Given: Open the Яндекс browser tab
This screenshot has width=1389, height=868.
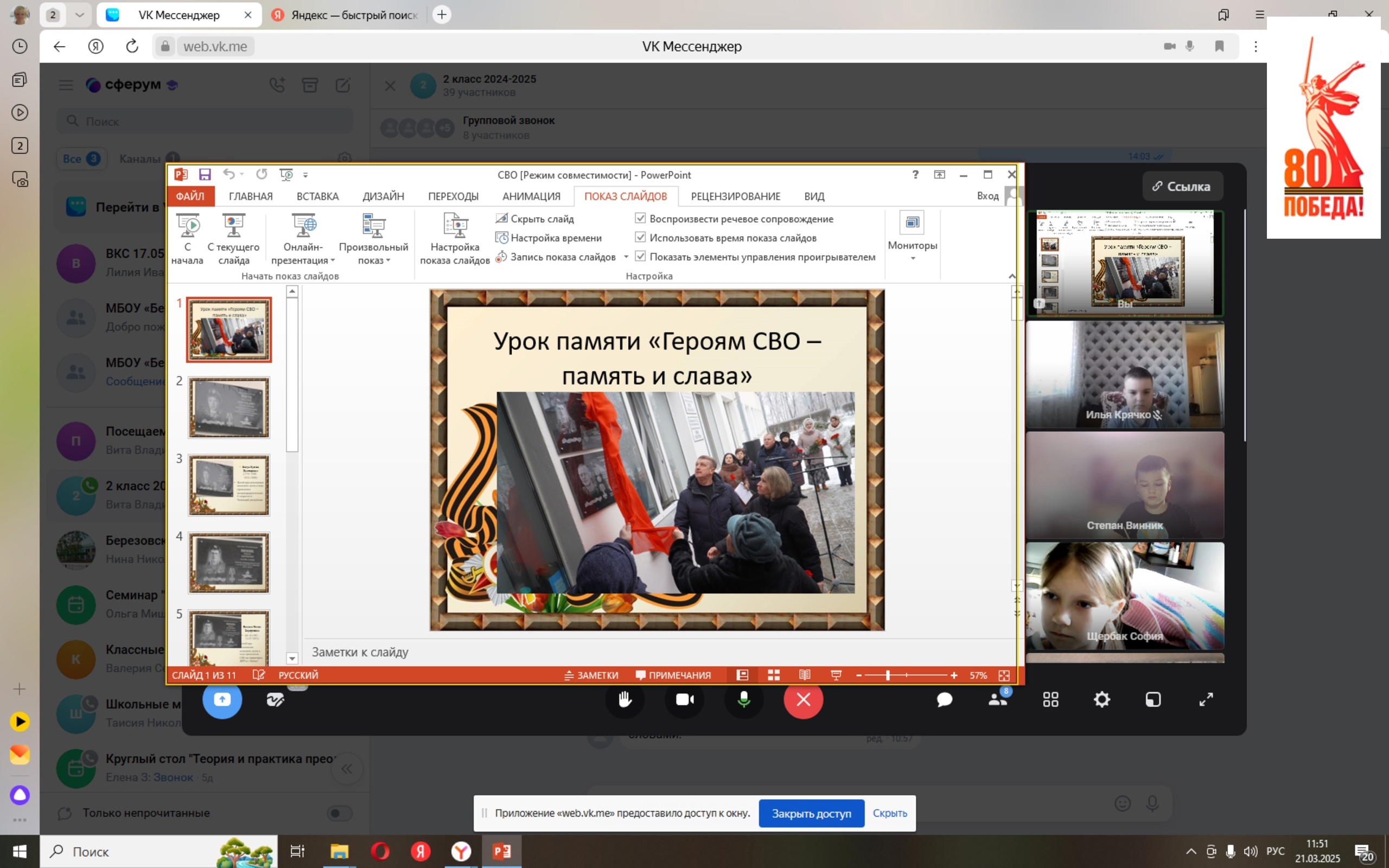Looking at the screenshot, I should [348, 15].
